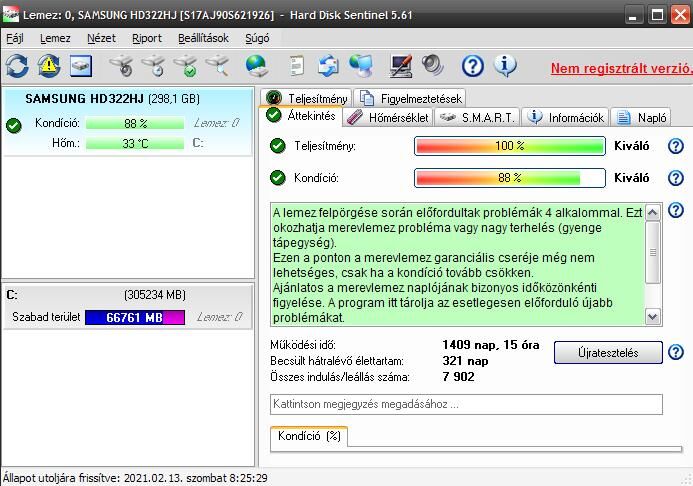Click the speaker sound toolbar icon

click(x=432, y=65)
